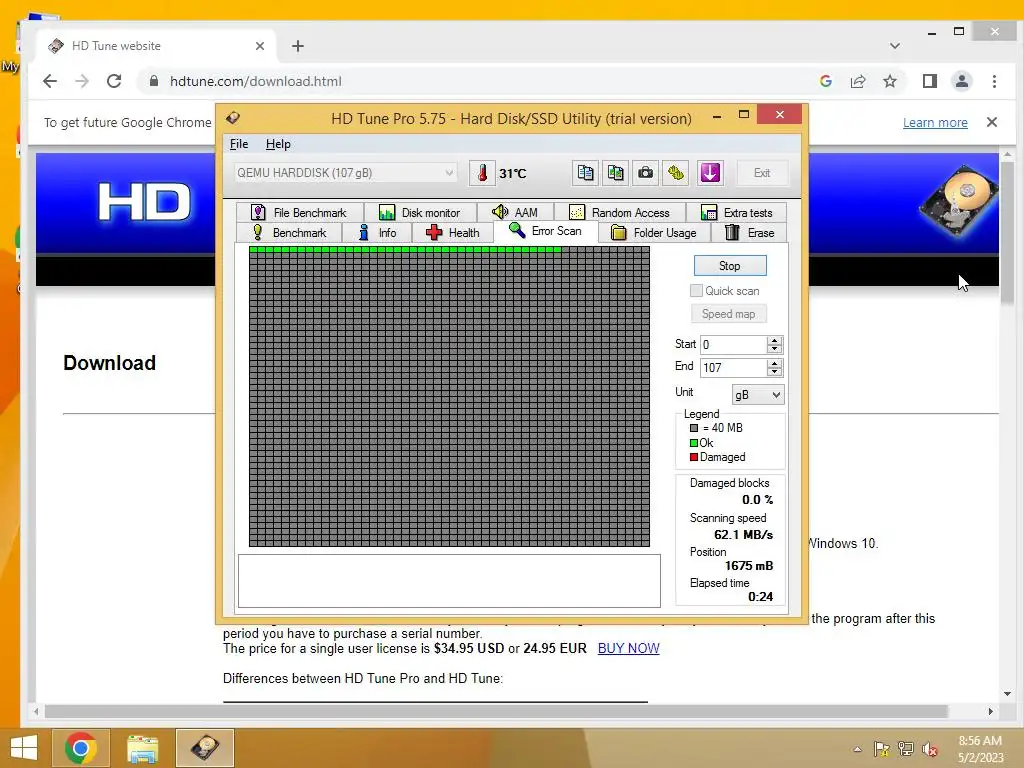This screenshot has width=1024, height=768.
Task: Stop the running error scan
Action: pos(729,266)
